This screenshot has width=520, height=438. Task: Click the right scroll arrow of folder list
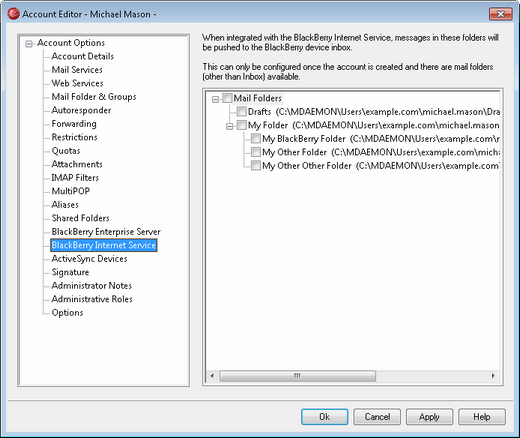(493, 376)
